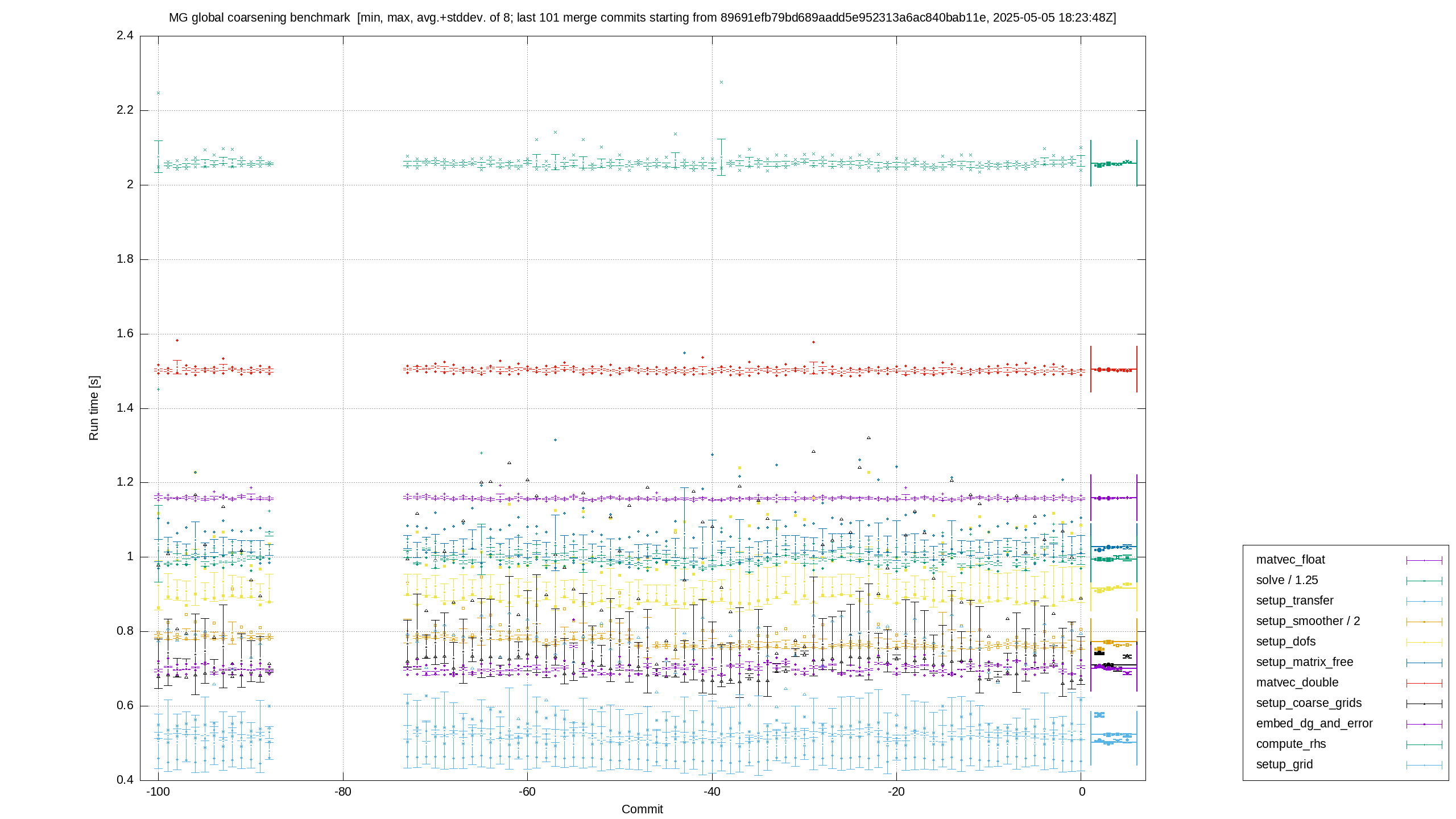Viewport: 1456px width, 819px height.
Task: Click the setup_transfer legend marker
Action: pos(1424,601)
